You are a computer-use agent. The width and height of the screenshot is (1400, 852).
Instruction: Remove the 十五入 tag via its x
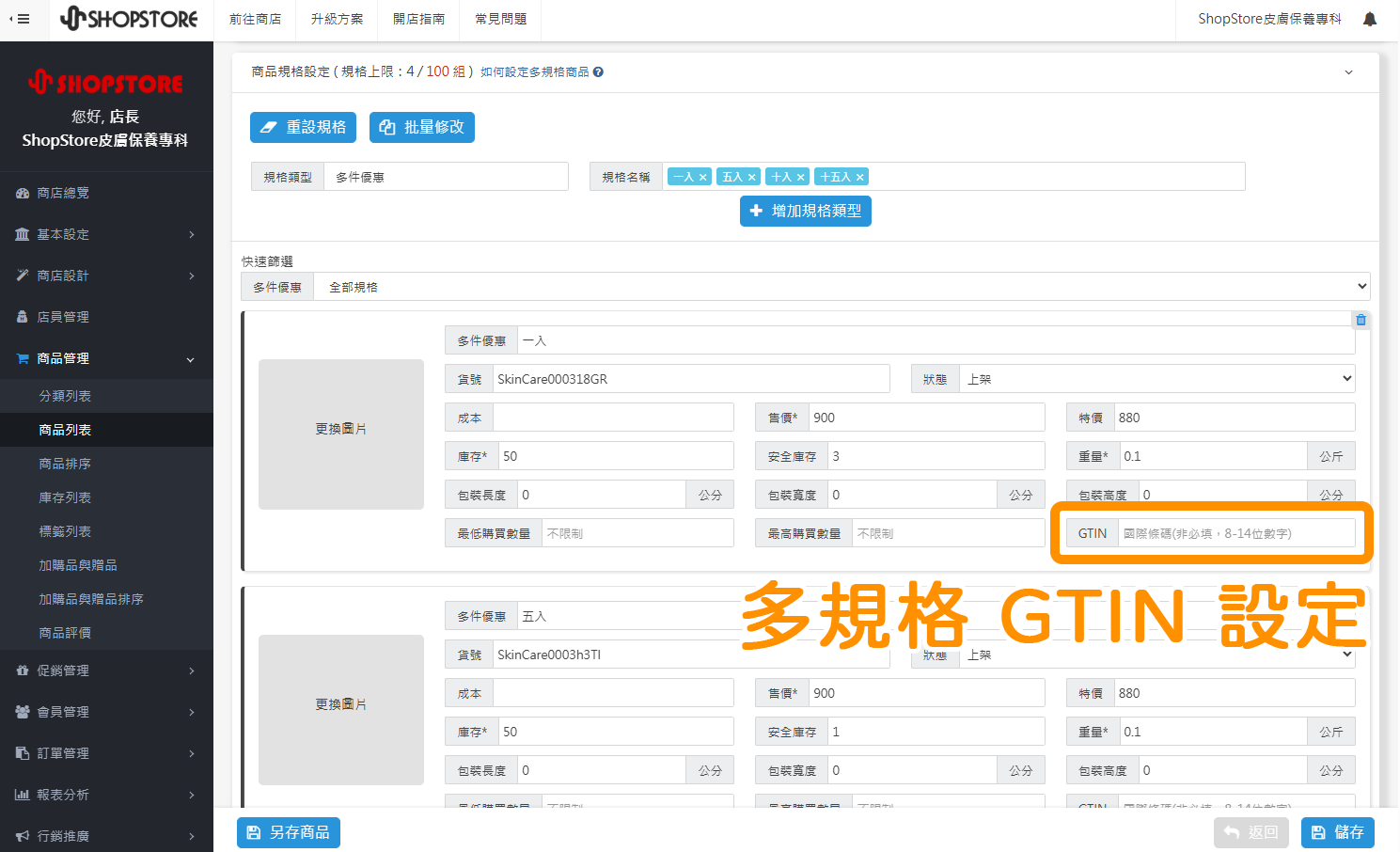859,177
